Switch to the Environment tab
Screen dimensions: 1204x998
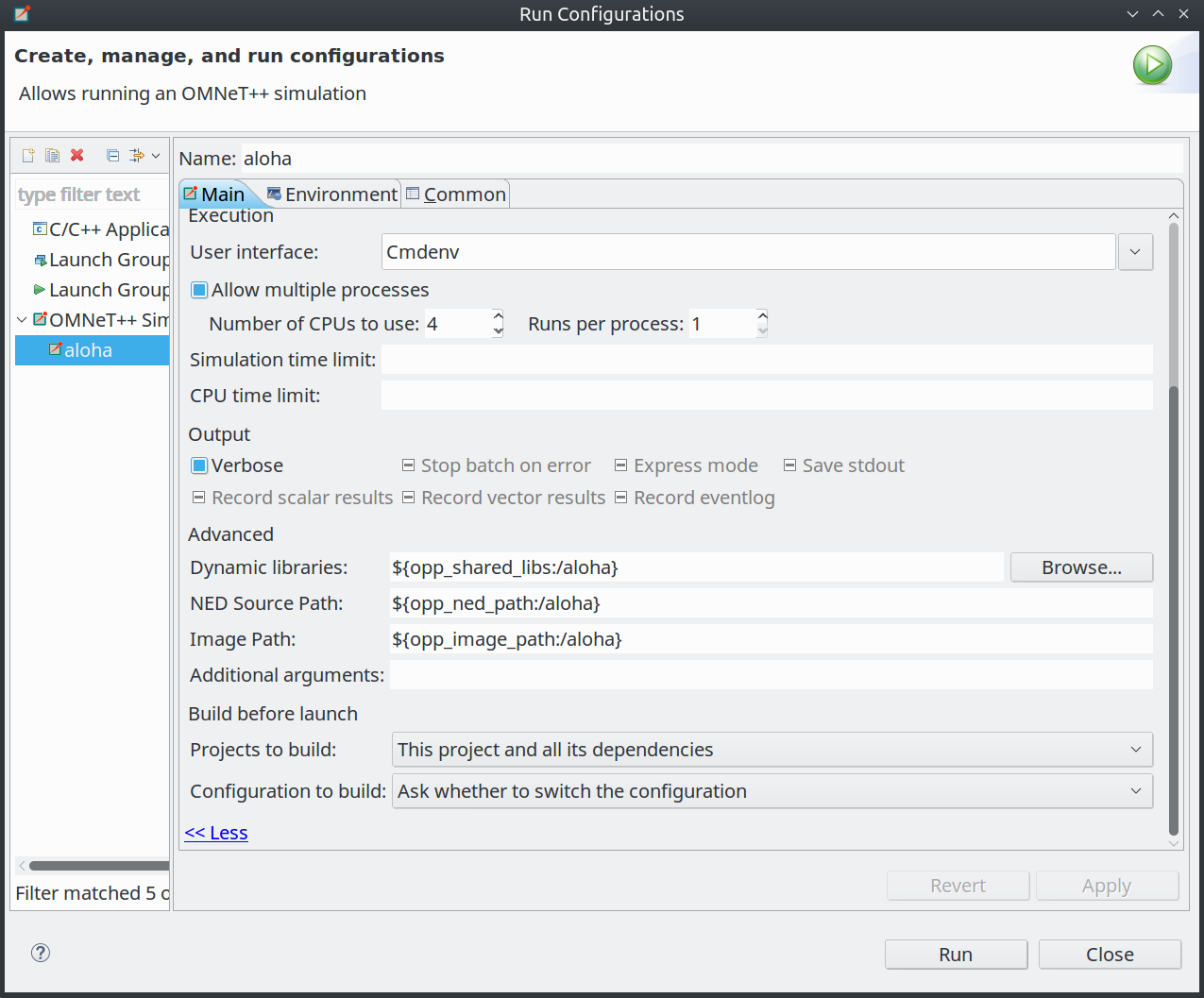331,195
